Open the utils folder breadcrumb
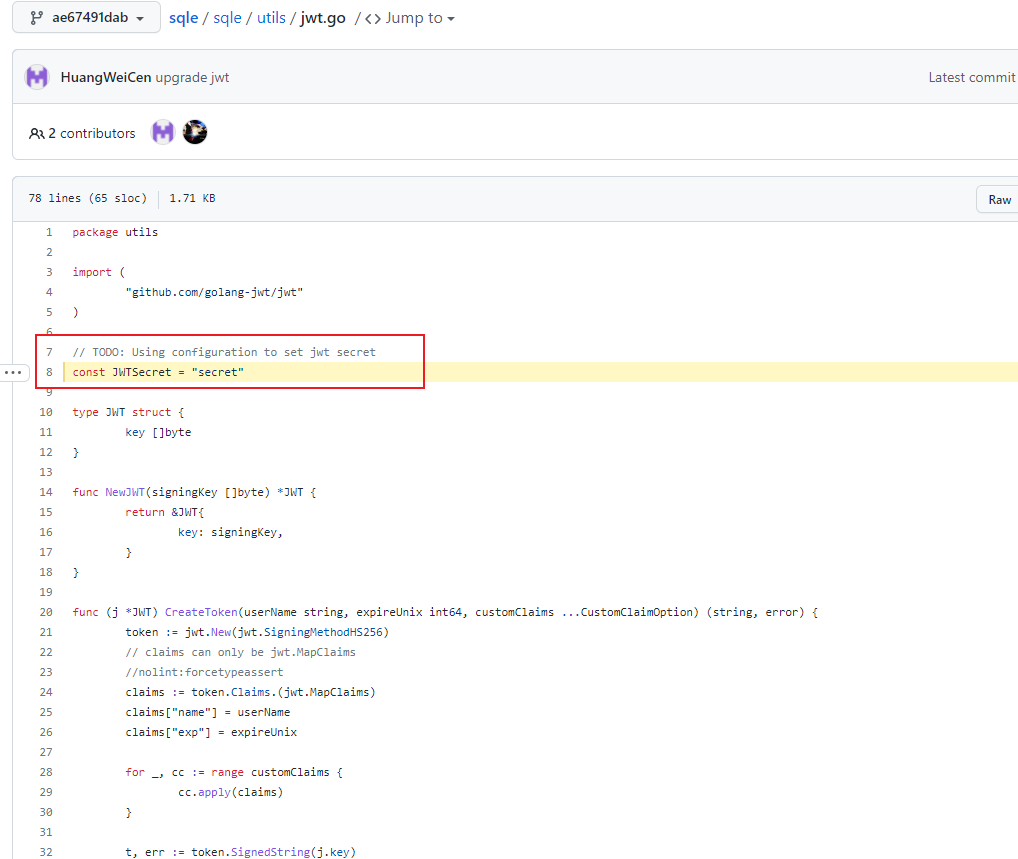 (x=271, y=18)
